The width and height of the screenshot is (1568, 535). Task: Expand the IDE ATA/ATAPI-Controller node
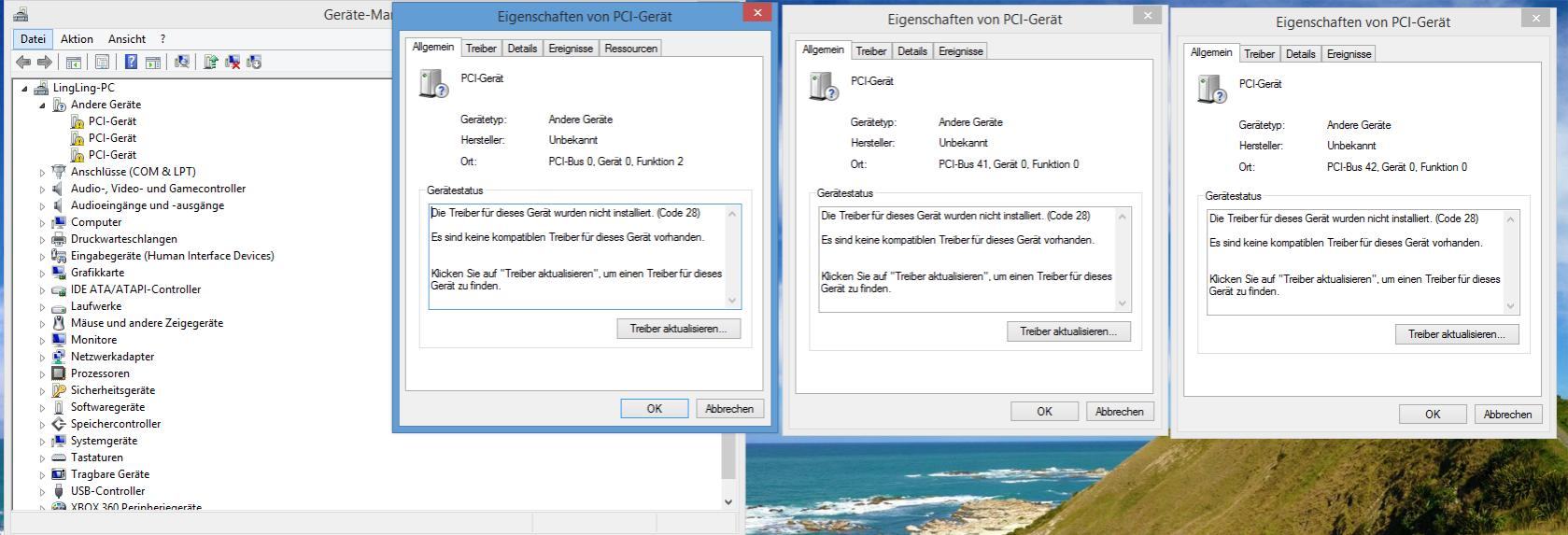click(42, 289)
